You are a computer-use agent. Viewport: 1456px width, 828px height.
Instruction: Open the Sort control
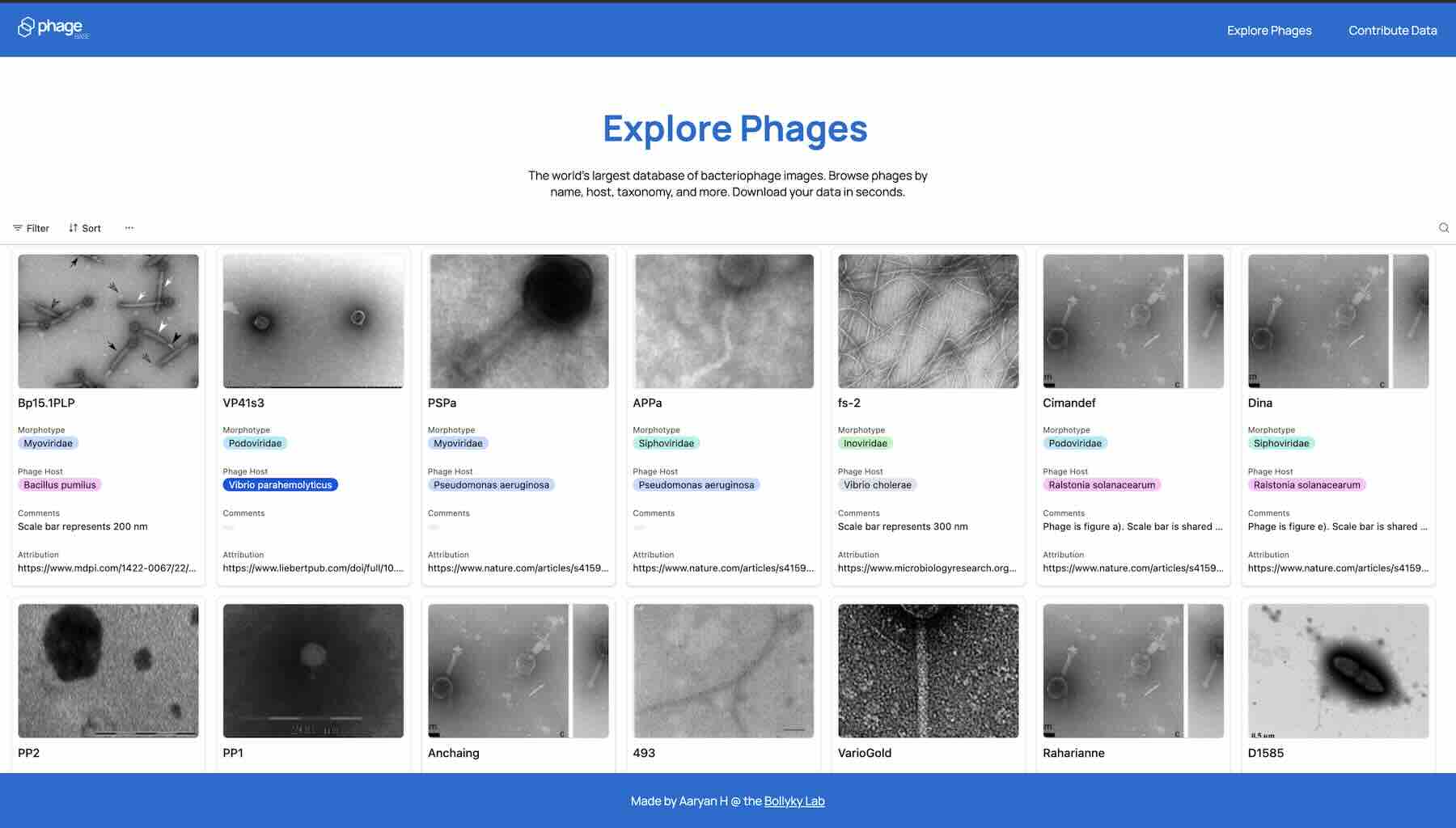click(x=85, y=228)
